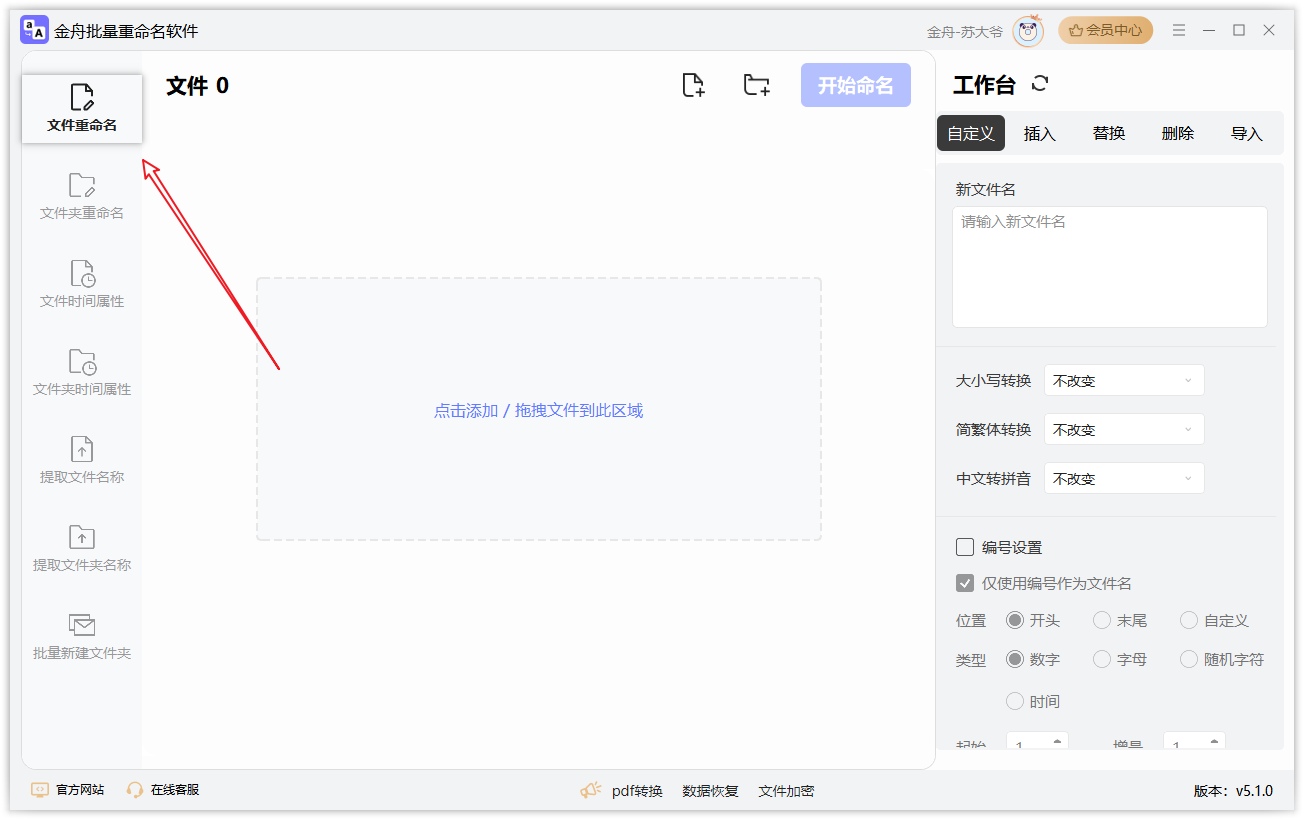Open the 文件夹时间属性 sidebar tool
Viewport: 1304px width, 820px height.
point(82,373)
